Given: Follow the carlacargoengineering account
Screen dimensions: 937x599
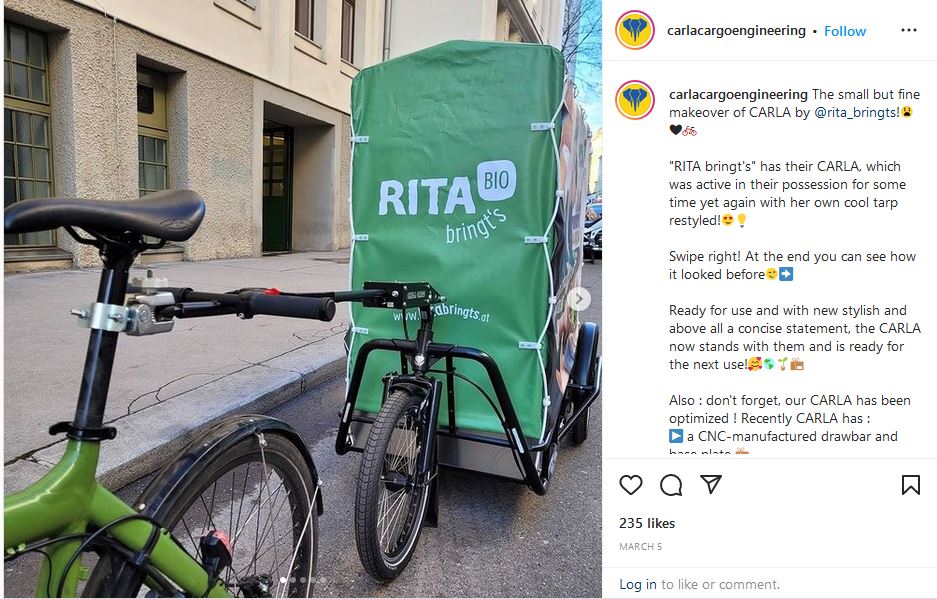Looking at the screenshot, I should coord(844,31).
